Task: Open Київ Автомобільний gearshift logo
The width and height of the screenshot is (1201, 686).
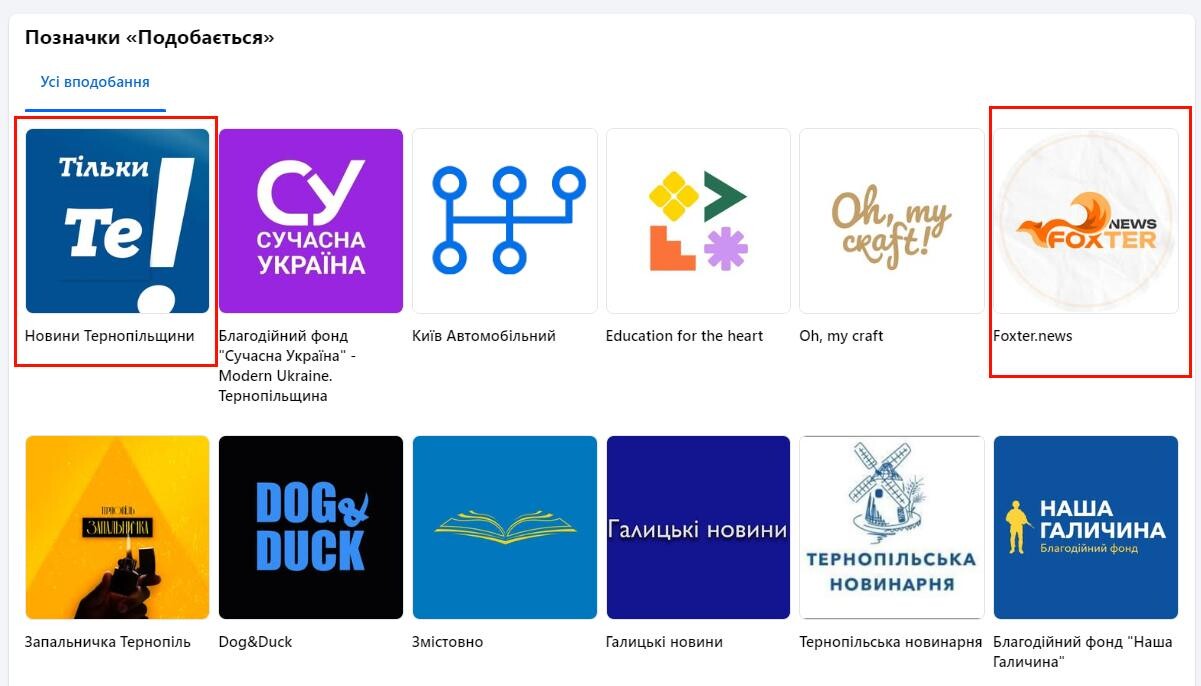Action: [x=505, y=221]
